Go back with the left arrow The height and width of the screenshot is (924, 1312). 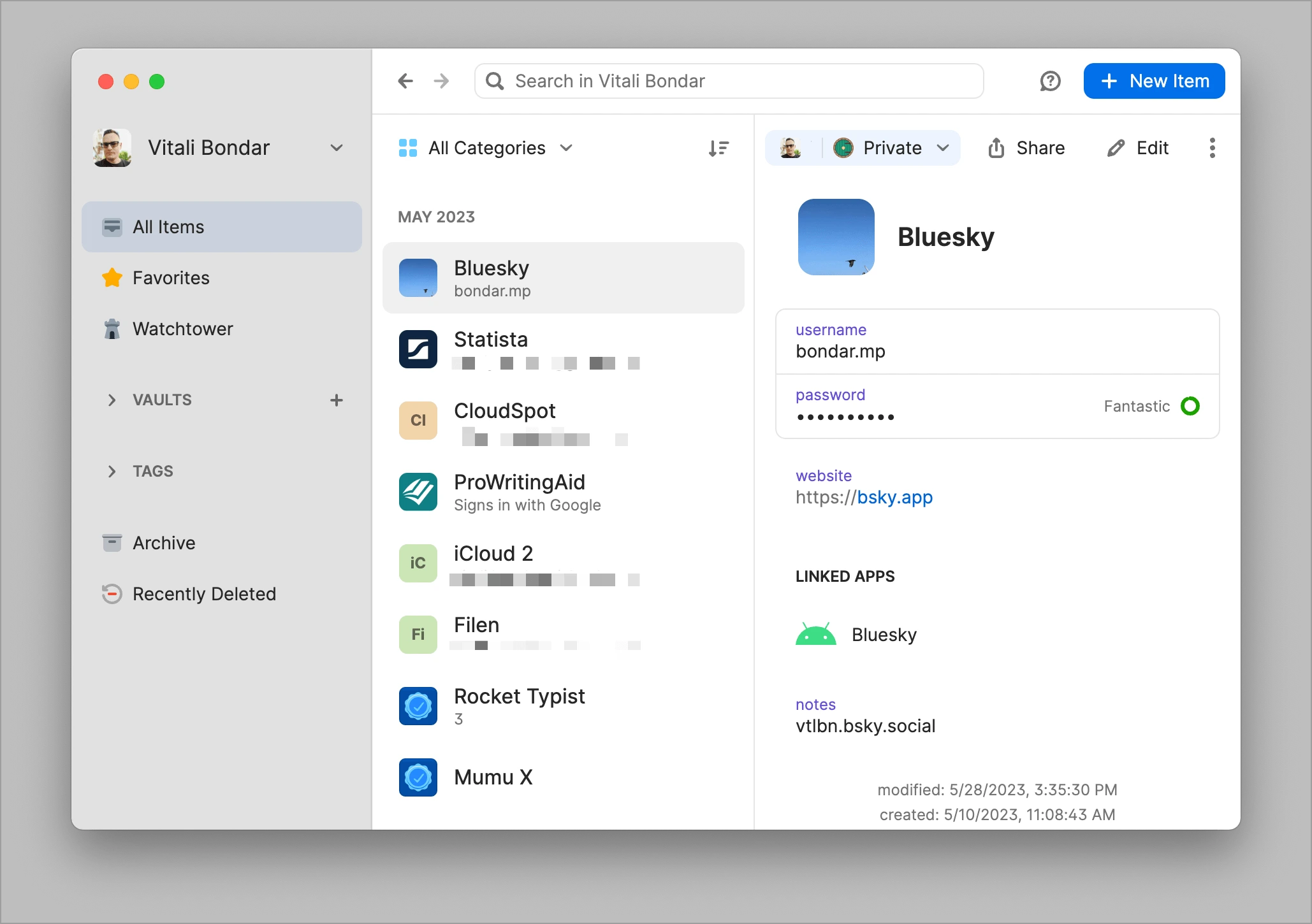click(405, 81)
